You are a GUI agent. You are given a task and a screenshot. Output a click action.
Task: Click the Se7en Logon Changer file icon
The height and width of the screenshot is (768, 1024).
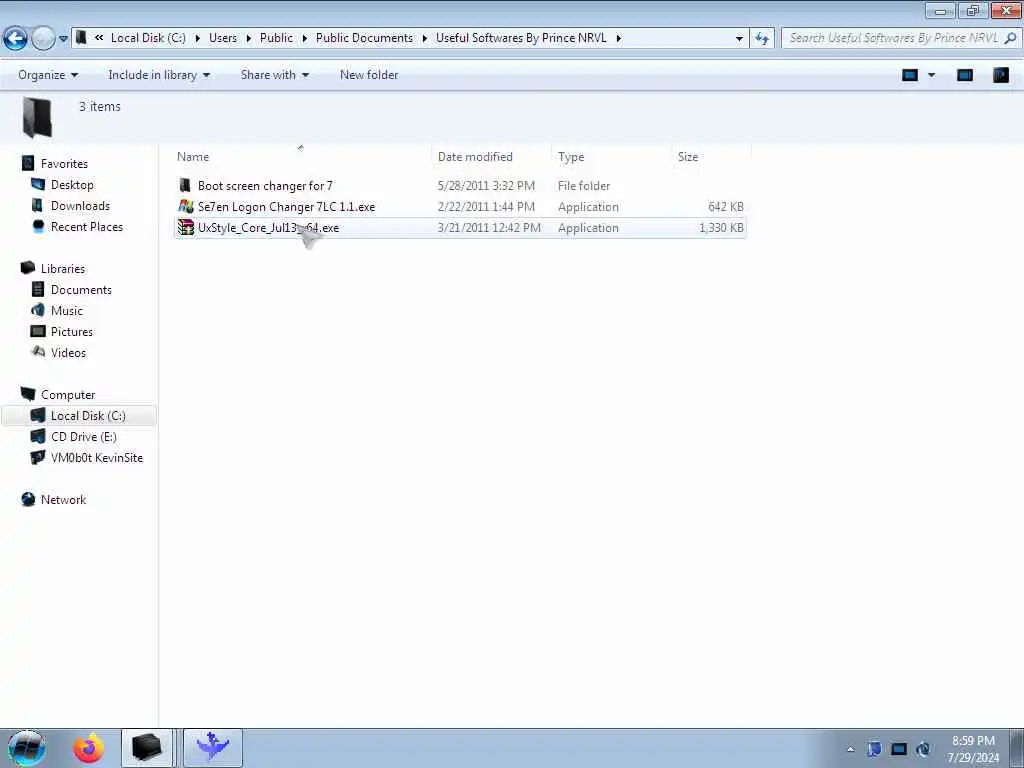tap(185, 207)
